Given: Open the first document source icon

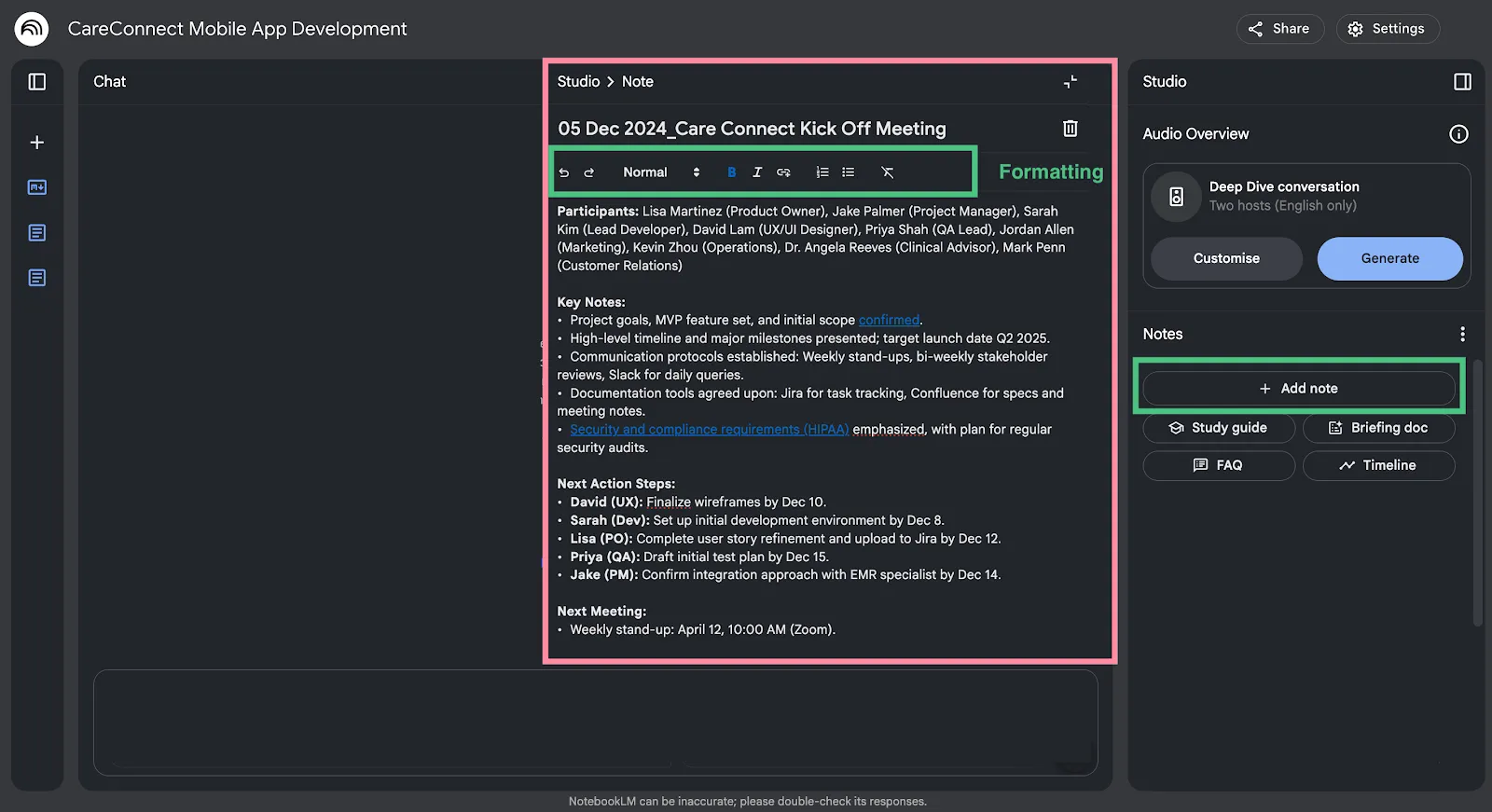Looking at the screenshot, I should pos(37,233).
